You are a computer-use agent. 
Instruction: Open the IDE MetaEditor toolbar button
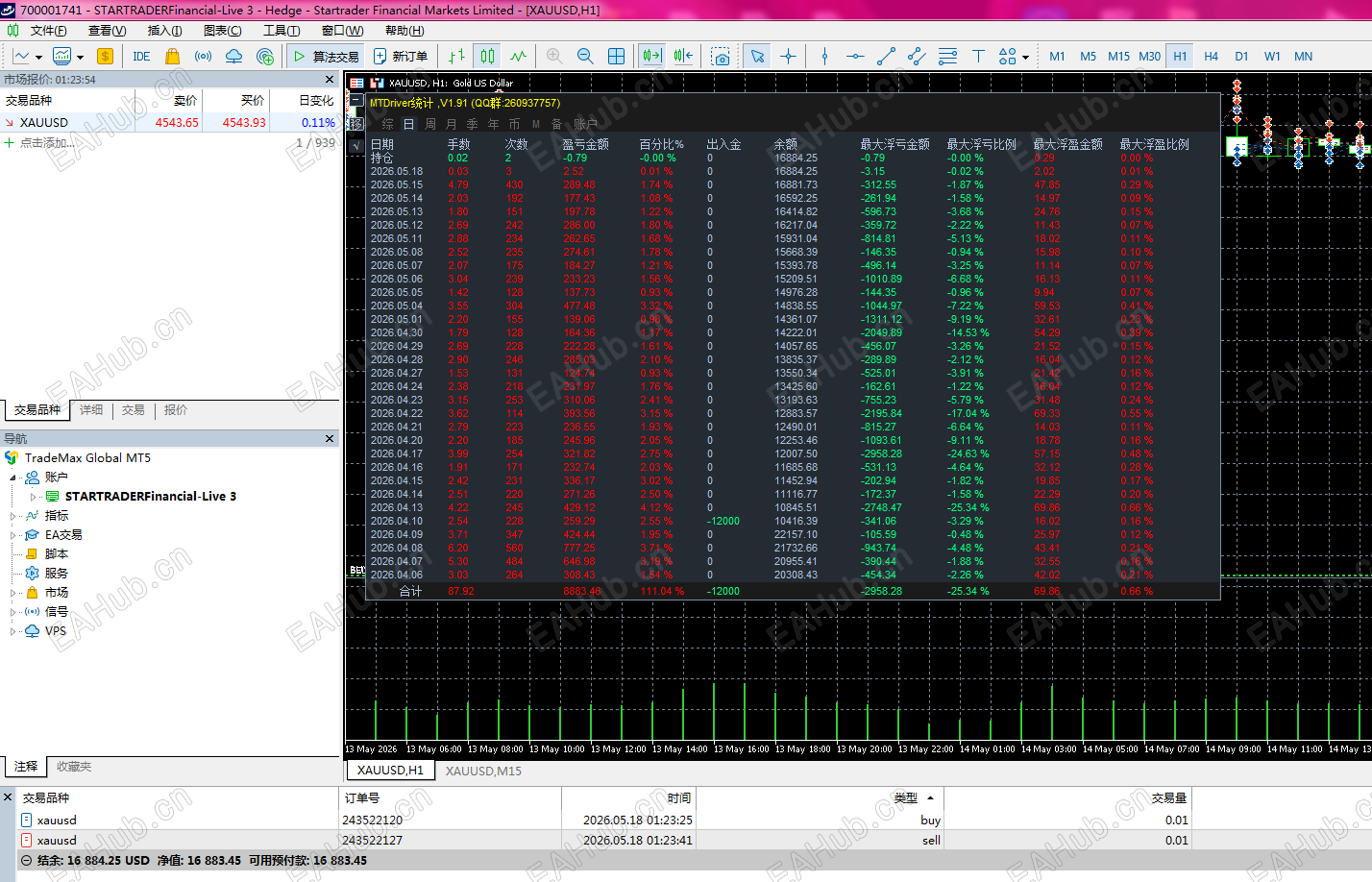141,57
